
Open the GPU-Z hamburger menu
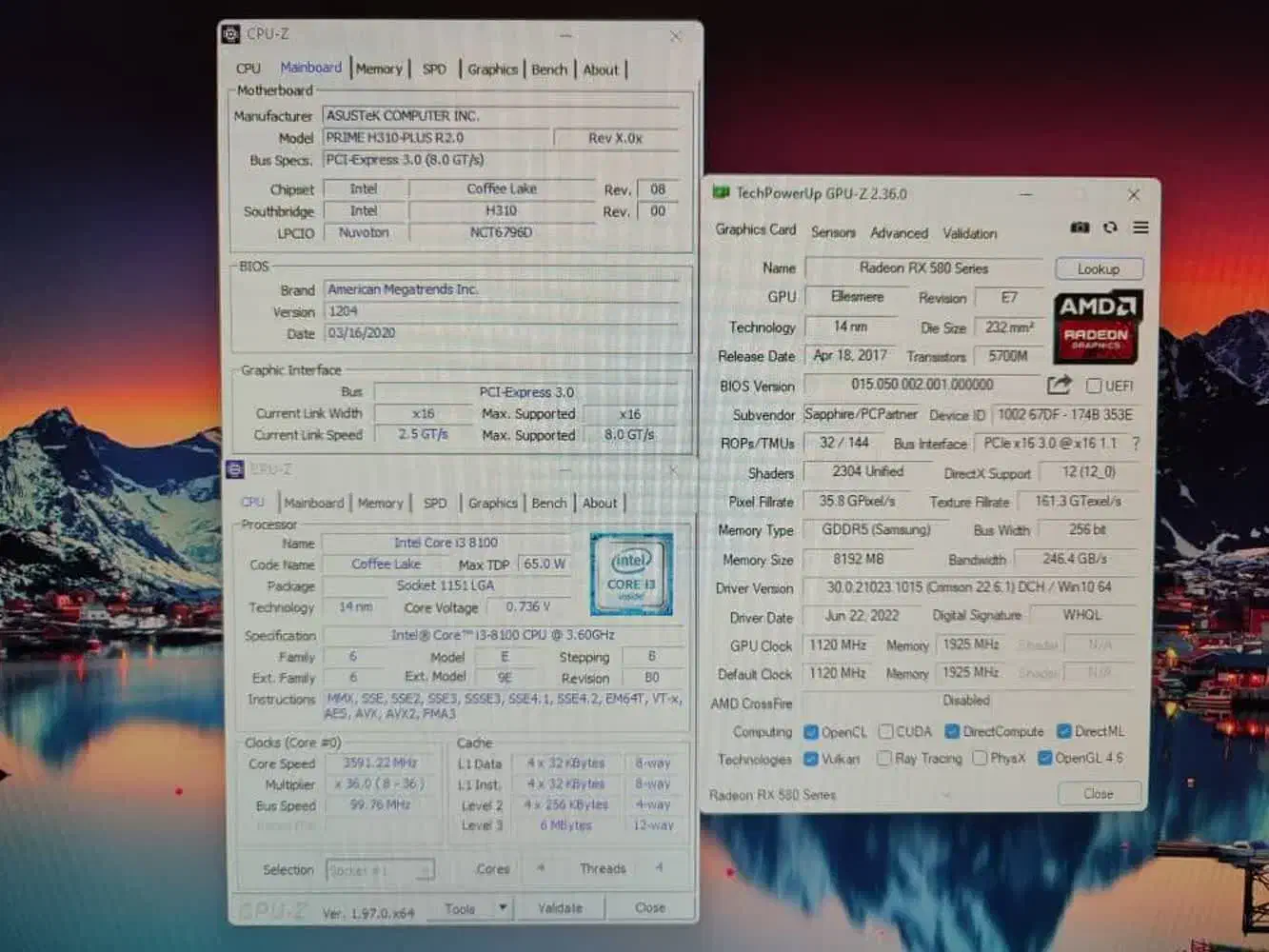tap(1140, 228)
